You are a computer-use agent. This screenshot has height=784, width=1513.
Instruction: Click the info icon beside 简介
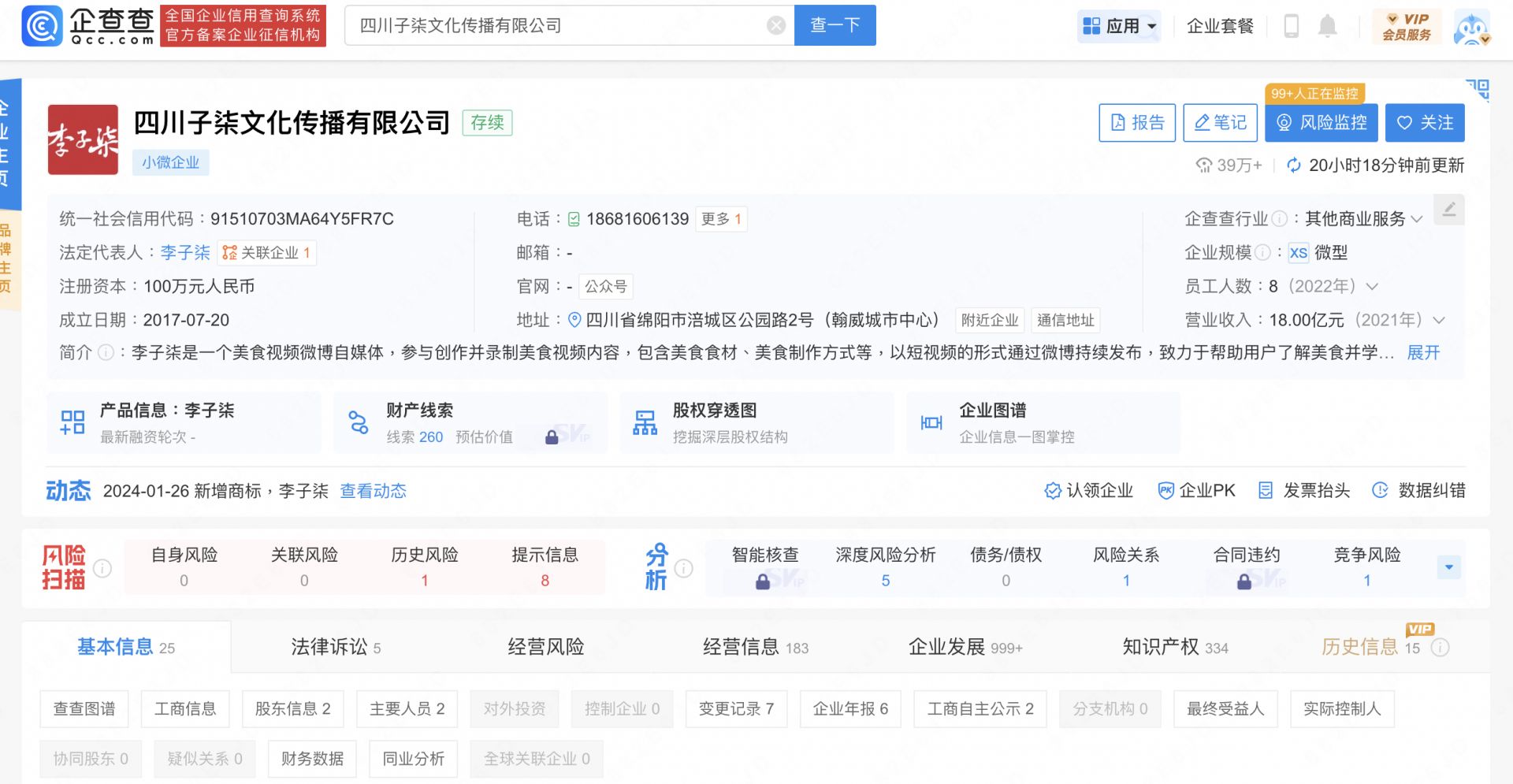106,352
